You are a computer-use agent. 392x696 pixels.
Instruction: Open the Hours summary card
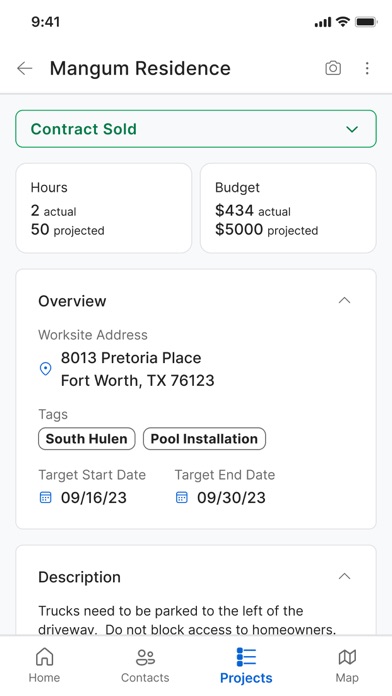click(x=104, y=208)
